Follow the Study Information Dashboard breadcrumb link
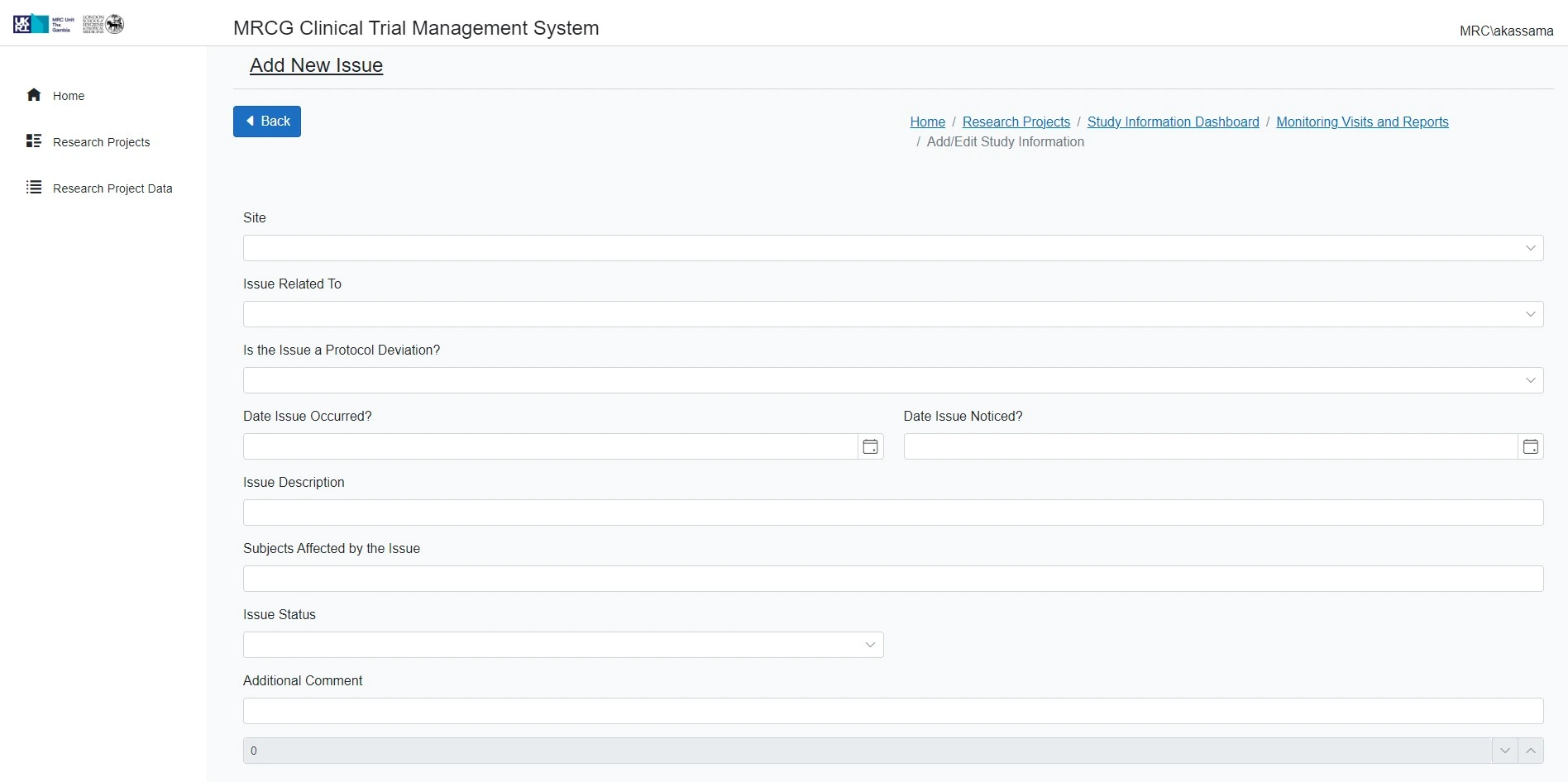The width and height of the screenshot is (1568, 782). 1173,122
